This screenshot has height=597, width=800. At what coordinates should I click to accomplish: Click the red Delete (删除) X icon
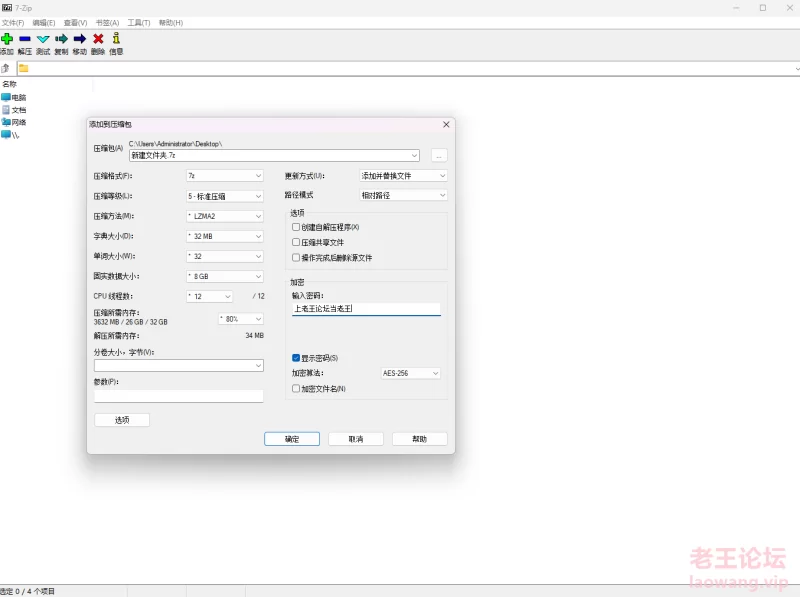point(98,39)
